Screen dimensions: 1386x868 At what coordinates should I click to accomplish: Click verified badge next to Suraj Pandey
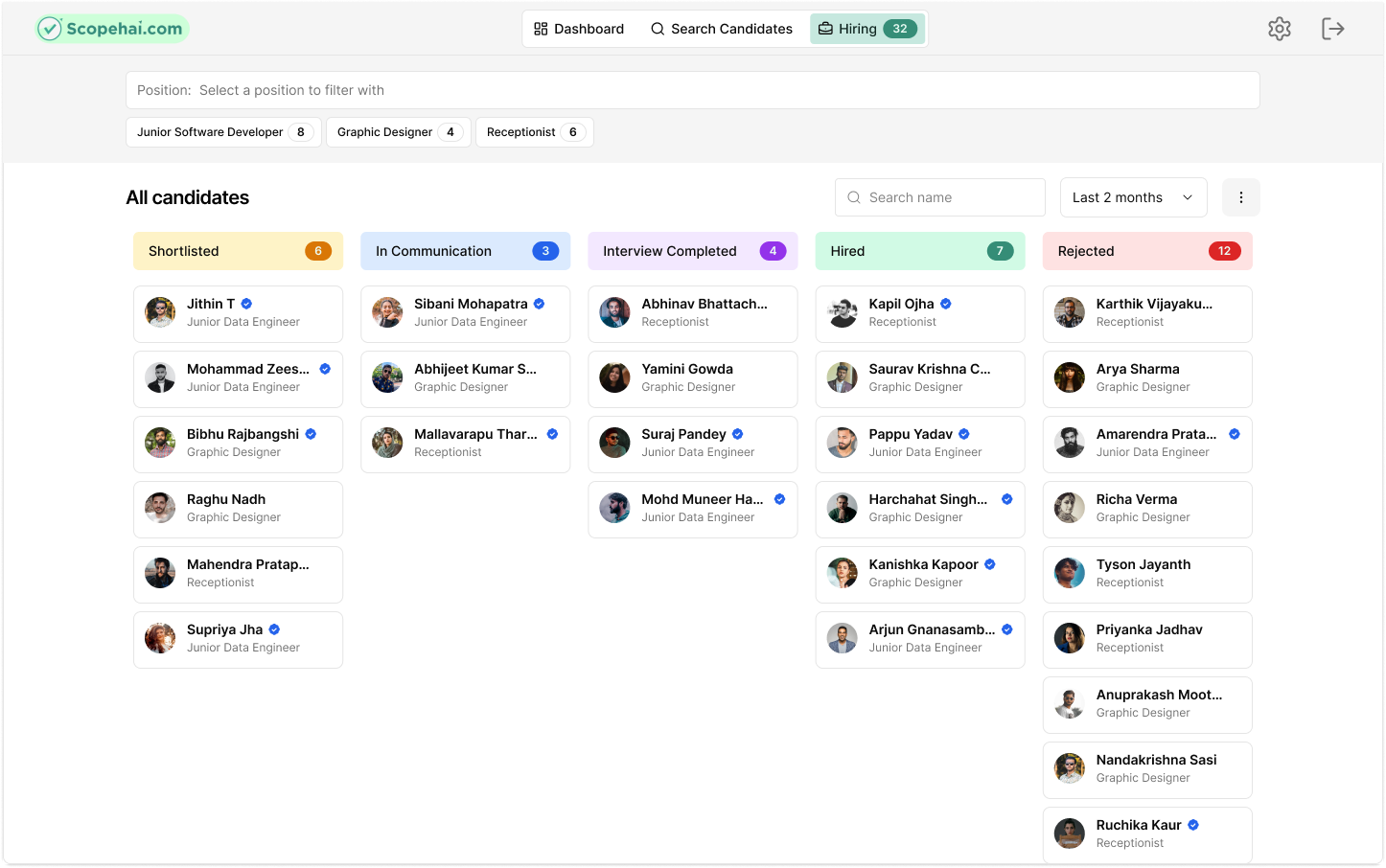(x=737, y=434)
